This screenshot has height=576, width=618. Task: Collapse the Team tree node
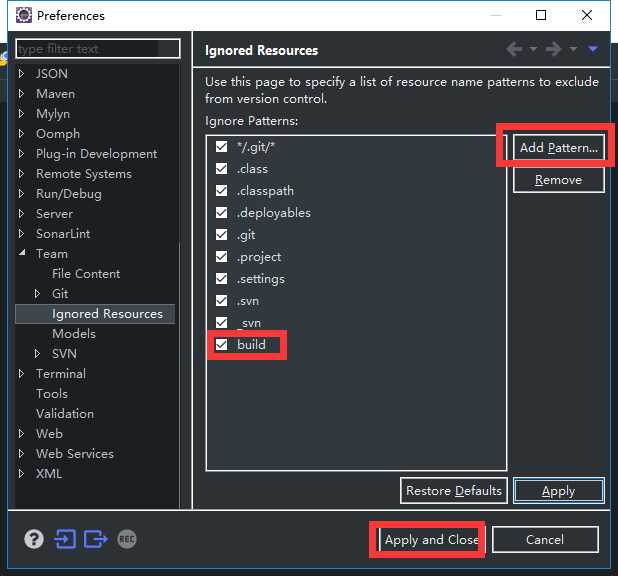[x=22, y=252]
